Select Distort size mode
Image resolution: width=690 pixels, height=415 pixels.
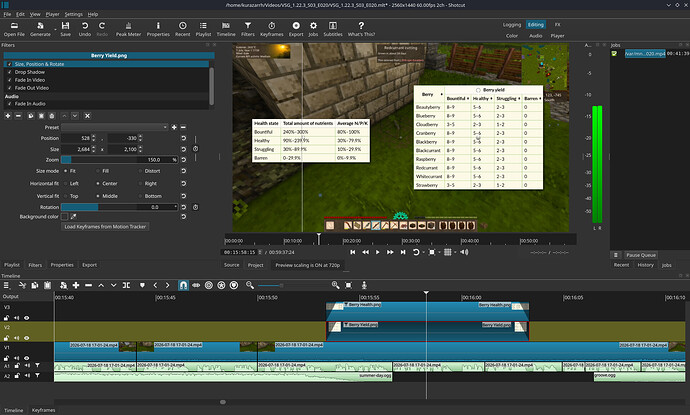(150, 171)
